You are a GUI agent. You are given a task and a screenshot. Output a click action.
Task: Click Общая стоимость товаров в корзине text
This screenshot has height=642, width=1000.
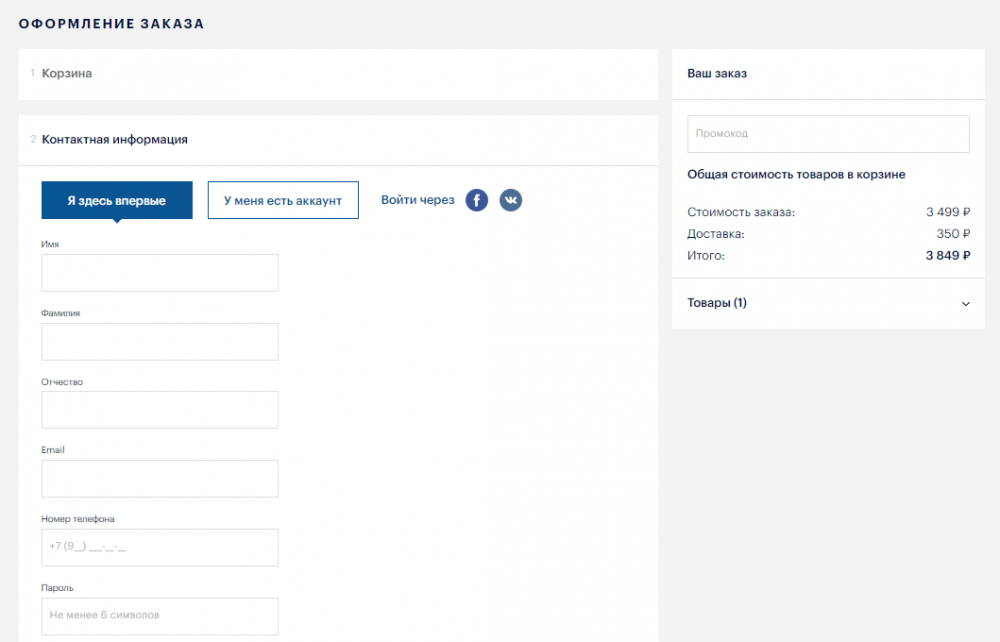tap(796, 175)
